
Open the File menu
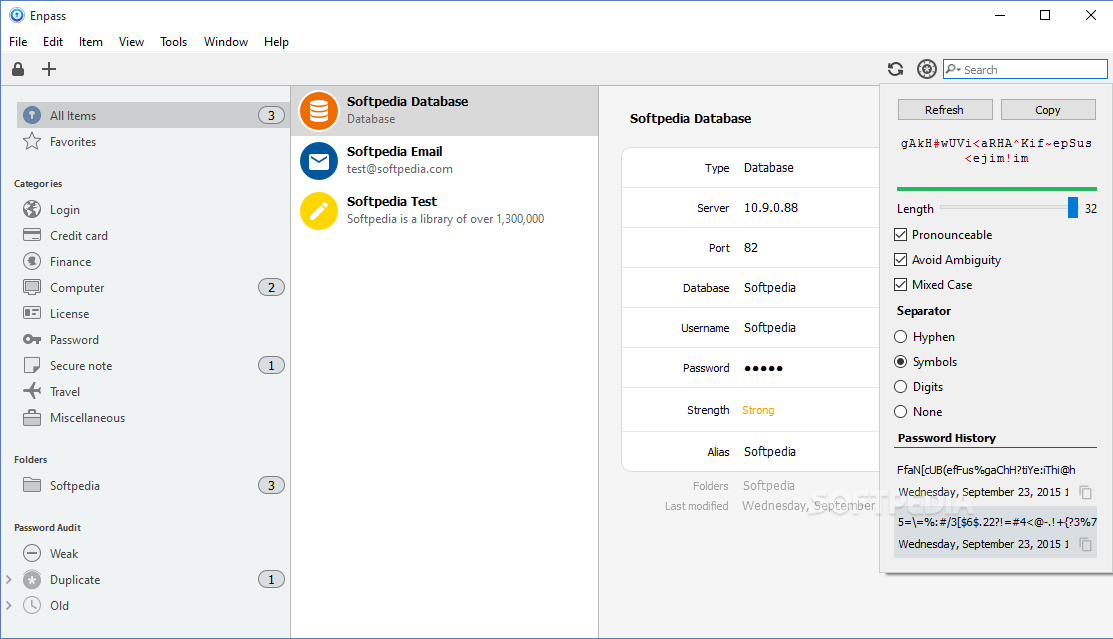(x=18, y=42)
